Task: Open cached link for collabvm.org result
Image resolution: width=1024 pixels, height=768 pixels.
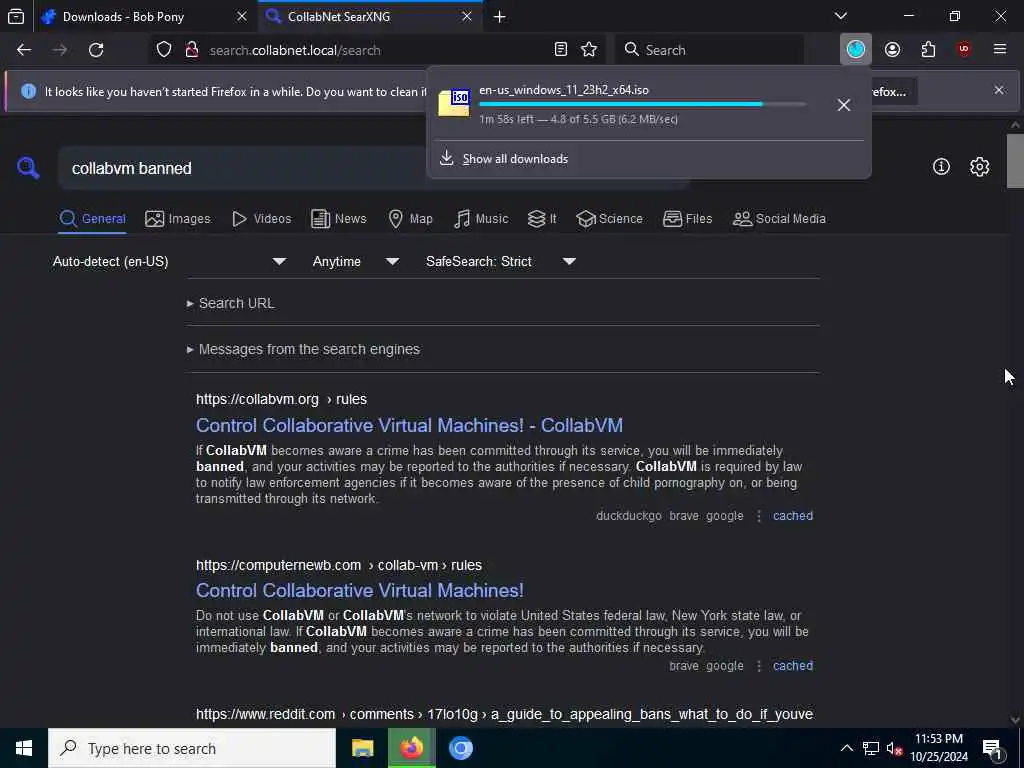Action: pyautogui.click(x=793, y=516)
